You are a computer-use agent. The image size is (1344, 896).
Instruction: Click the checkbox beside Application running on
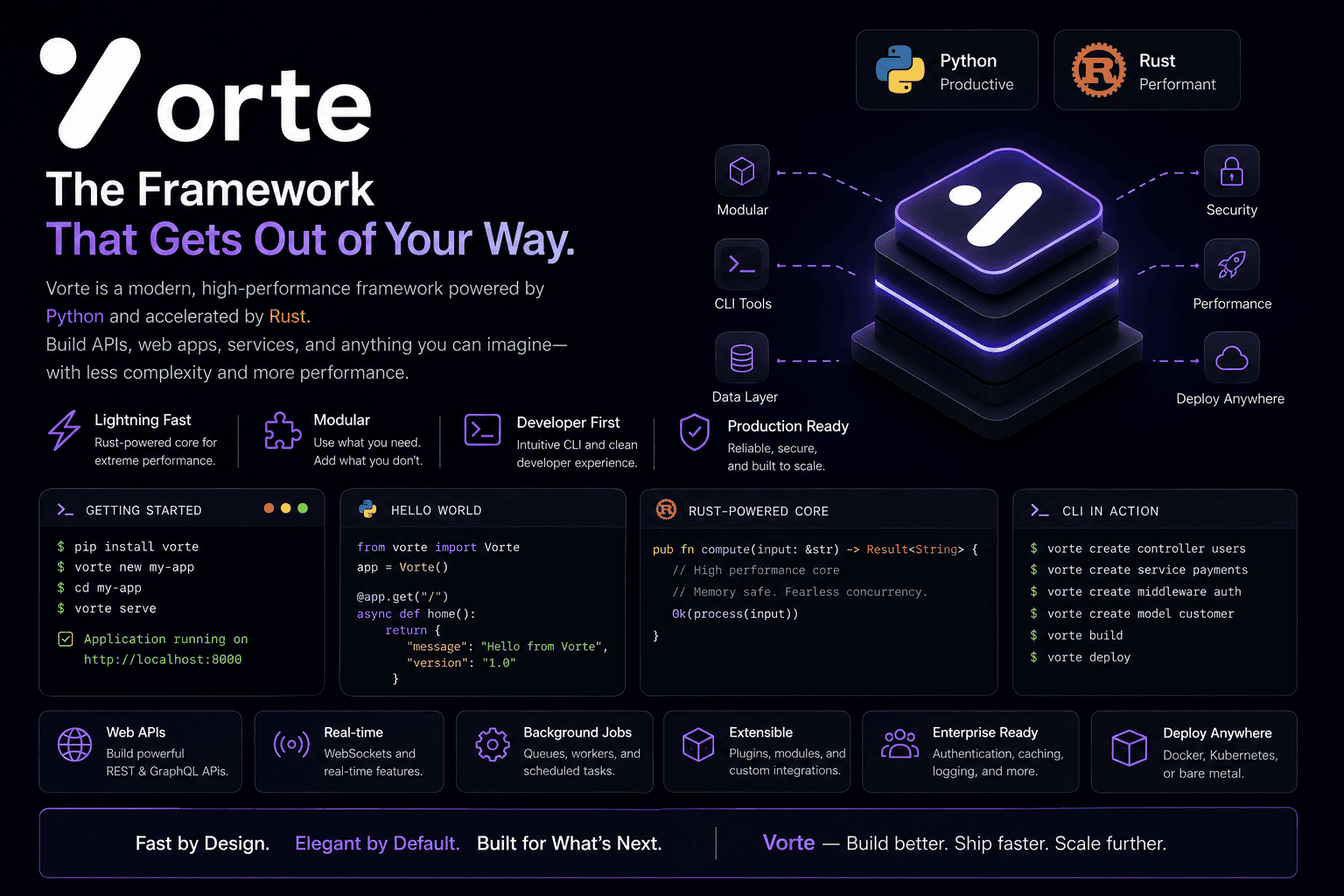66,639
